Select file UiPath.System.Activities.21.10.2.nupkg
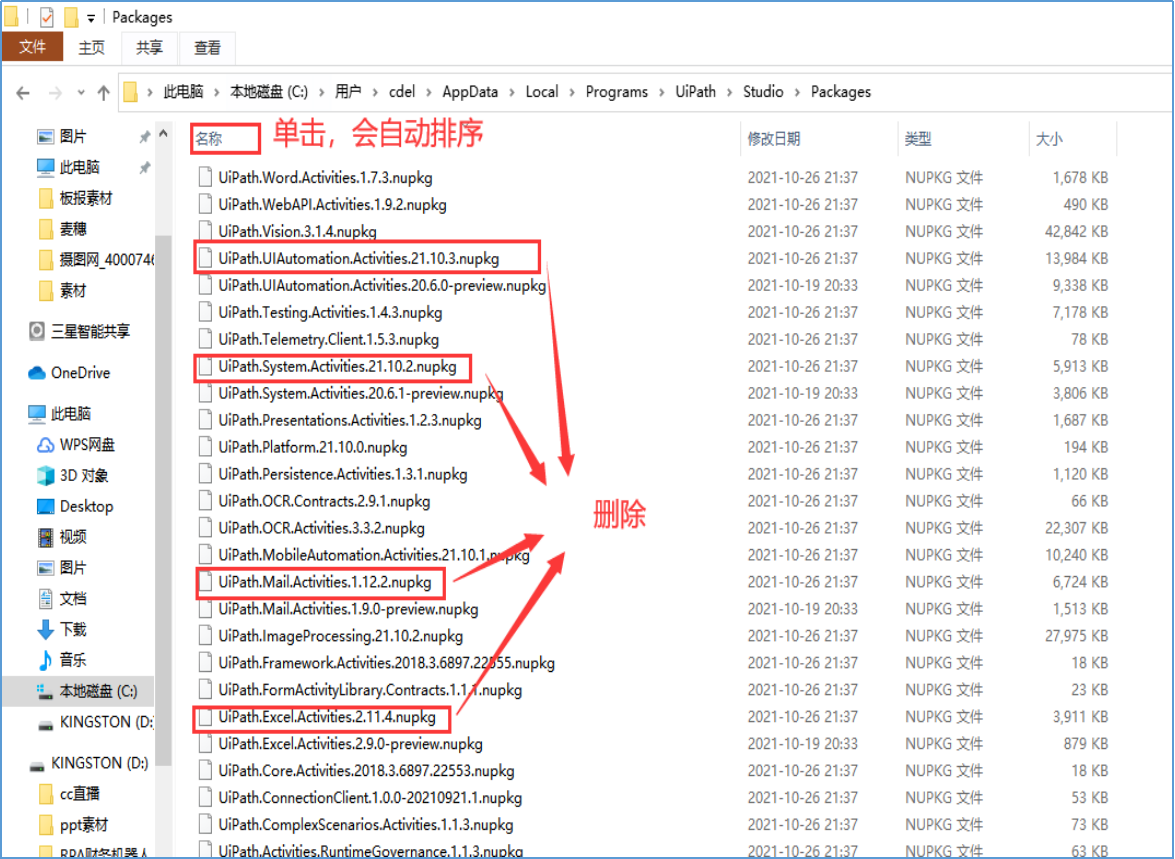 pyautogui.click(x=337, y=367)
